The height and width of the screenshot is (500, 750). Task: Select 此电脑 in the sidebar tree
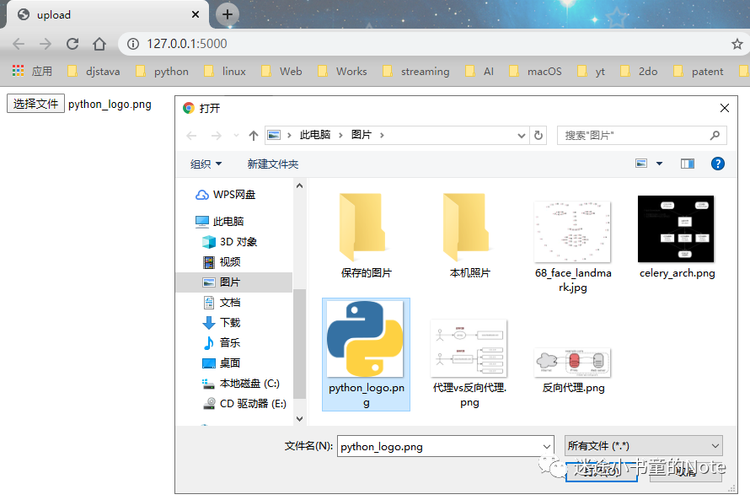tap(220, 221)
